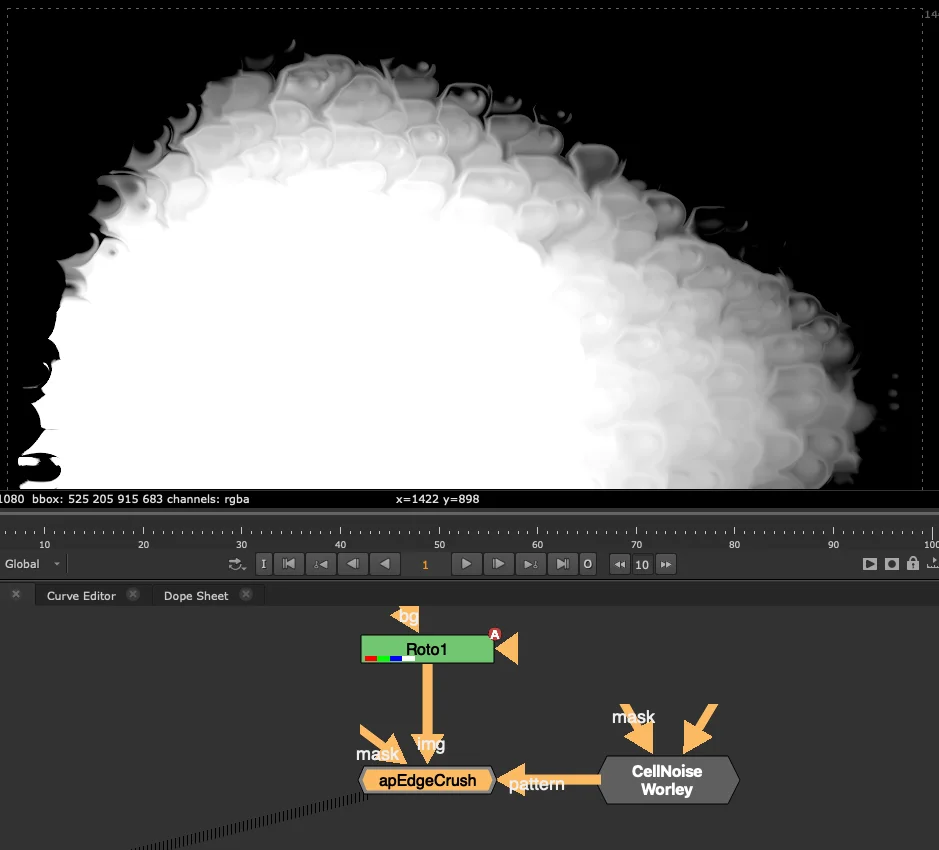
Task: Click the set in-point 'I' icon
Action: point(263,564)
